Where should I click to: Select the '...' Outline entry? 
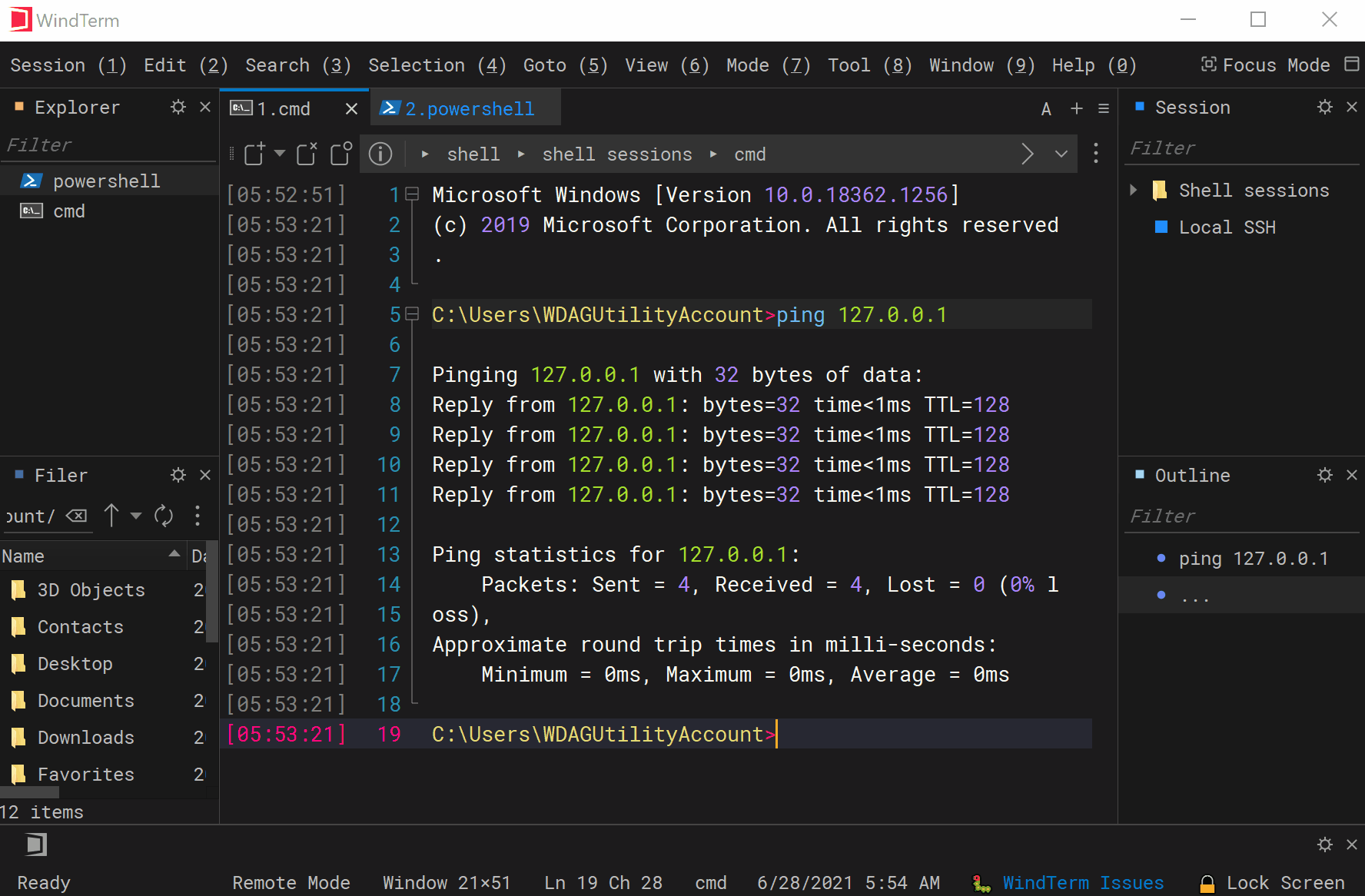click(1241, 595)
